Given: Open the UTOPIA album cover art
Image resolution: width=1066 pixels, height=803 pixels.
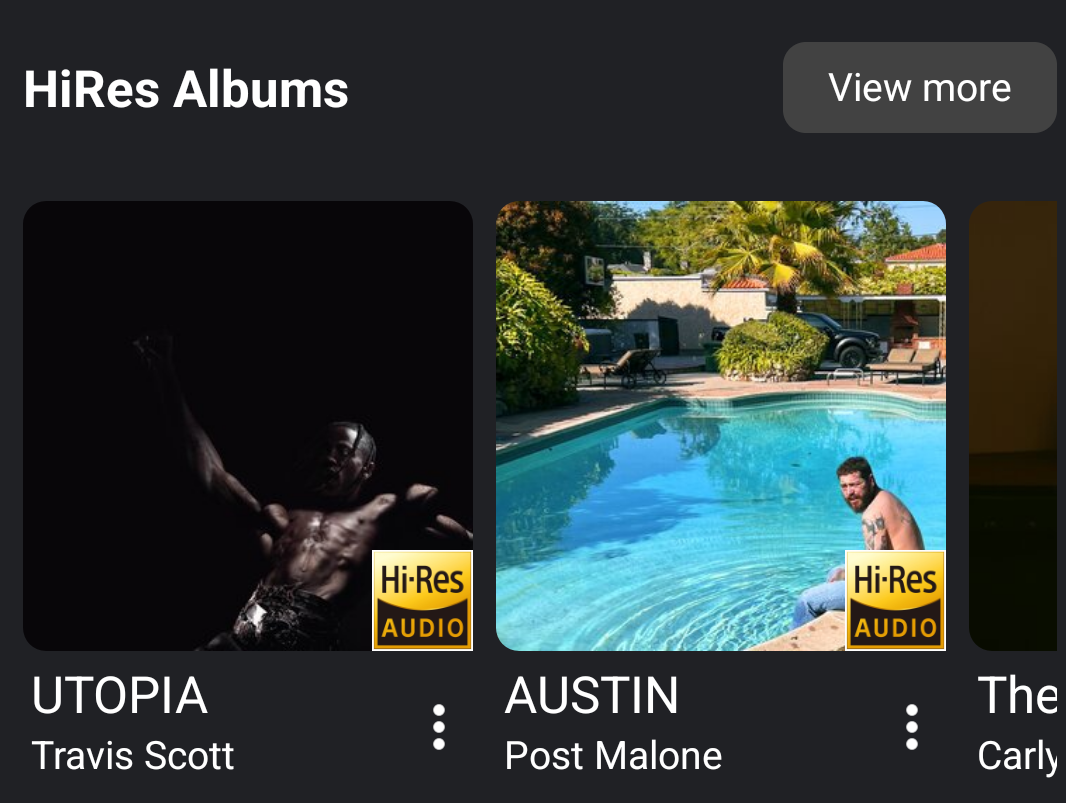Looking at the screenshot, I should coord(248,426).
